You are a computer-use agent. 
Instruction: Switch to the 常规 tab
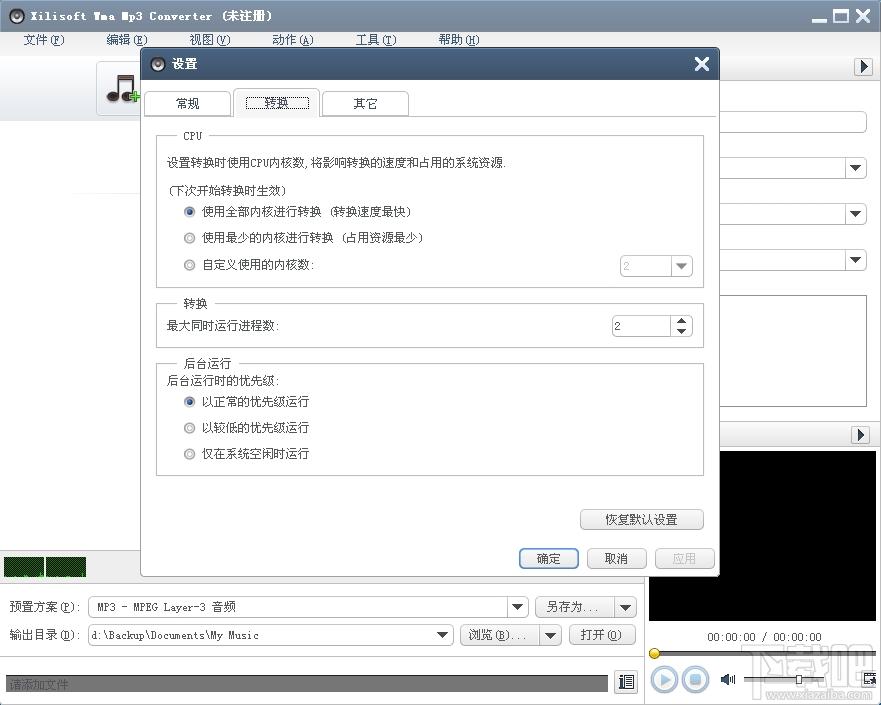coord(188,104)
